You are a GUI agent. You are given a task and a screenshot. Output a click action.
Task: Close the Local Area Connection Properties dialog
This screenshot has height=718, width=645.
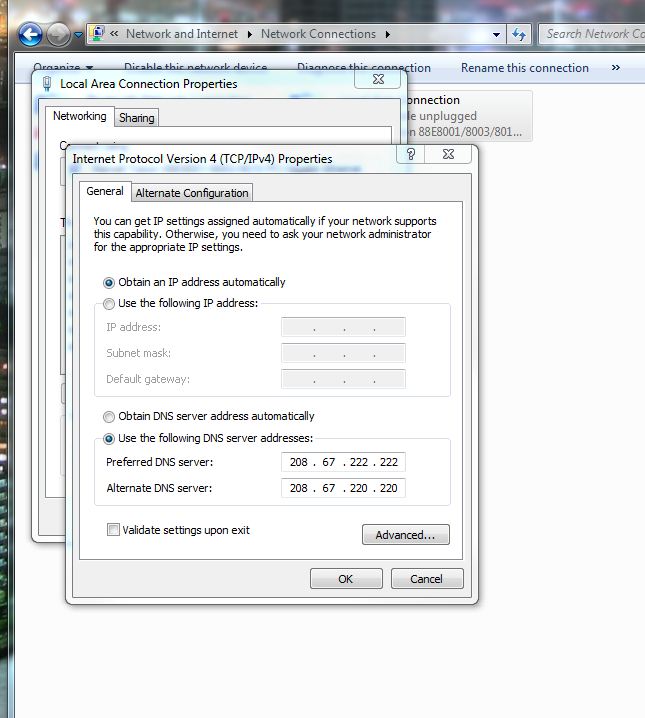[378, 79]
